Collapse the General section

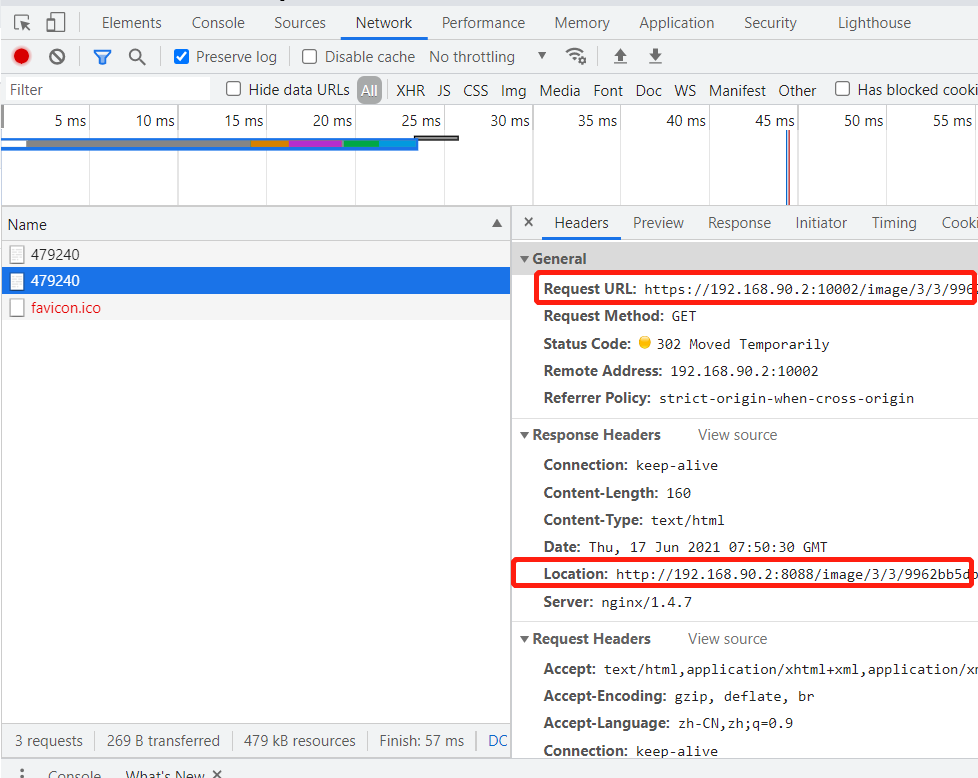coord(525,259)
